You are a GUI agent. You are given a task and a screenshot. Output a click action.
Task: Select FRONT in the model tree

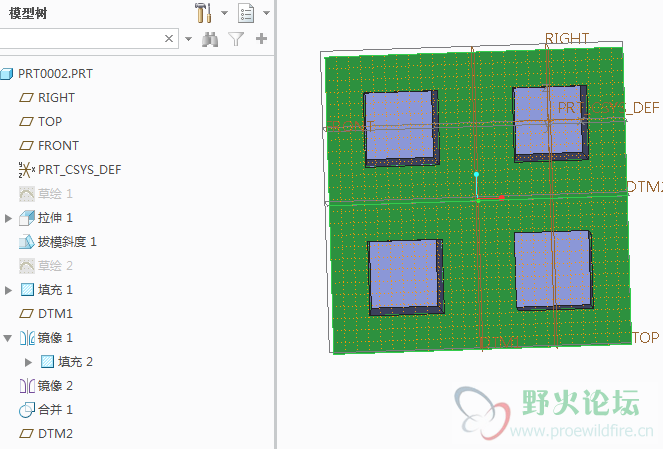click(58, 146)
